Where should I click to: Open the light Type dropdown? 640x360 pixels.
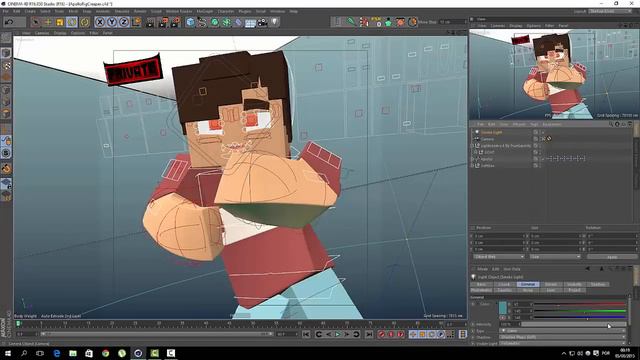click(x=562, y=331)
